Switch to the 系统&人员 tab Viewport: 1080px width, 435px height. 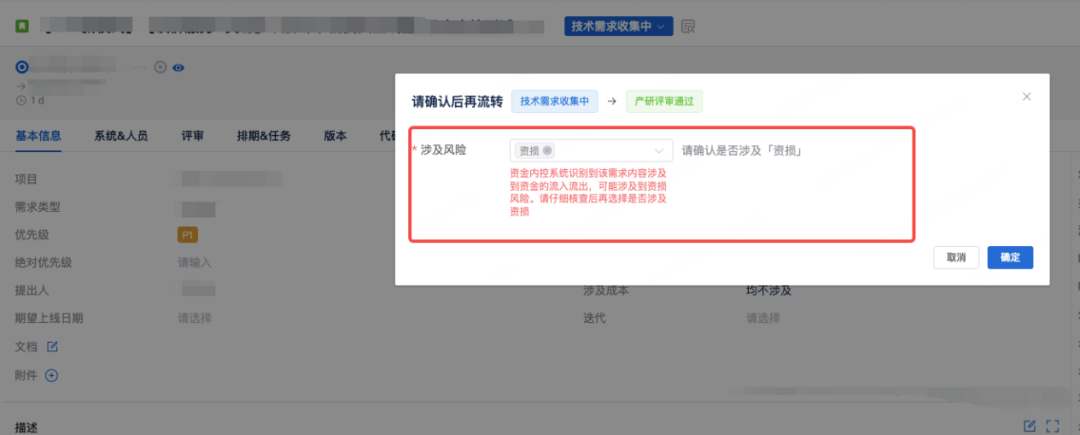(121, 136)
